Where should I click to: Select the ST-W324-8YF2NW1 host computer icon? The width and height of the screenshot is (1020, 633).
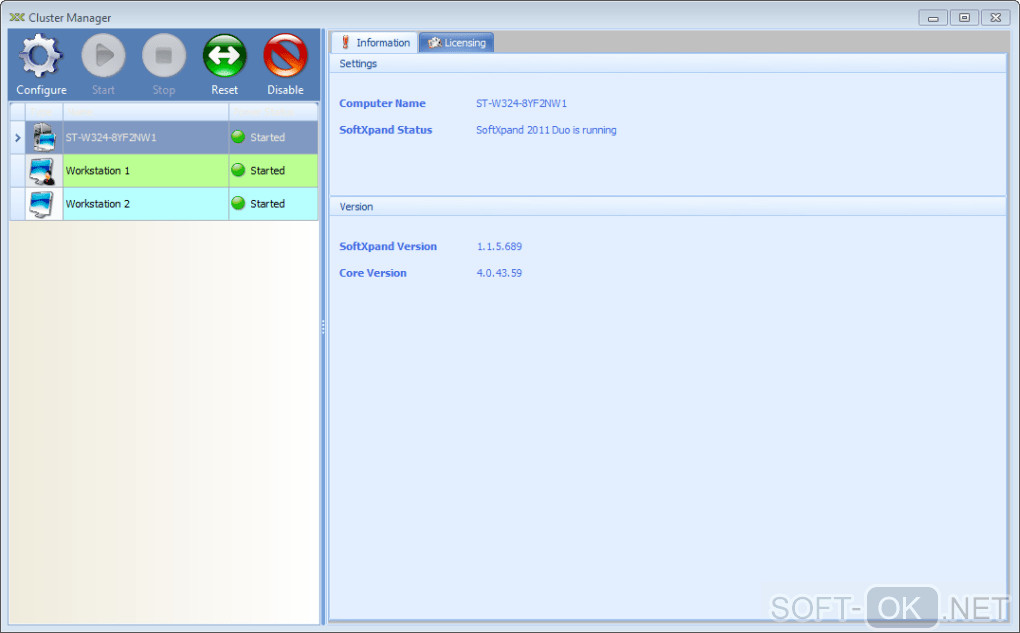[x=44, y=137]
